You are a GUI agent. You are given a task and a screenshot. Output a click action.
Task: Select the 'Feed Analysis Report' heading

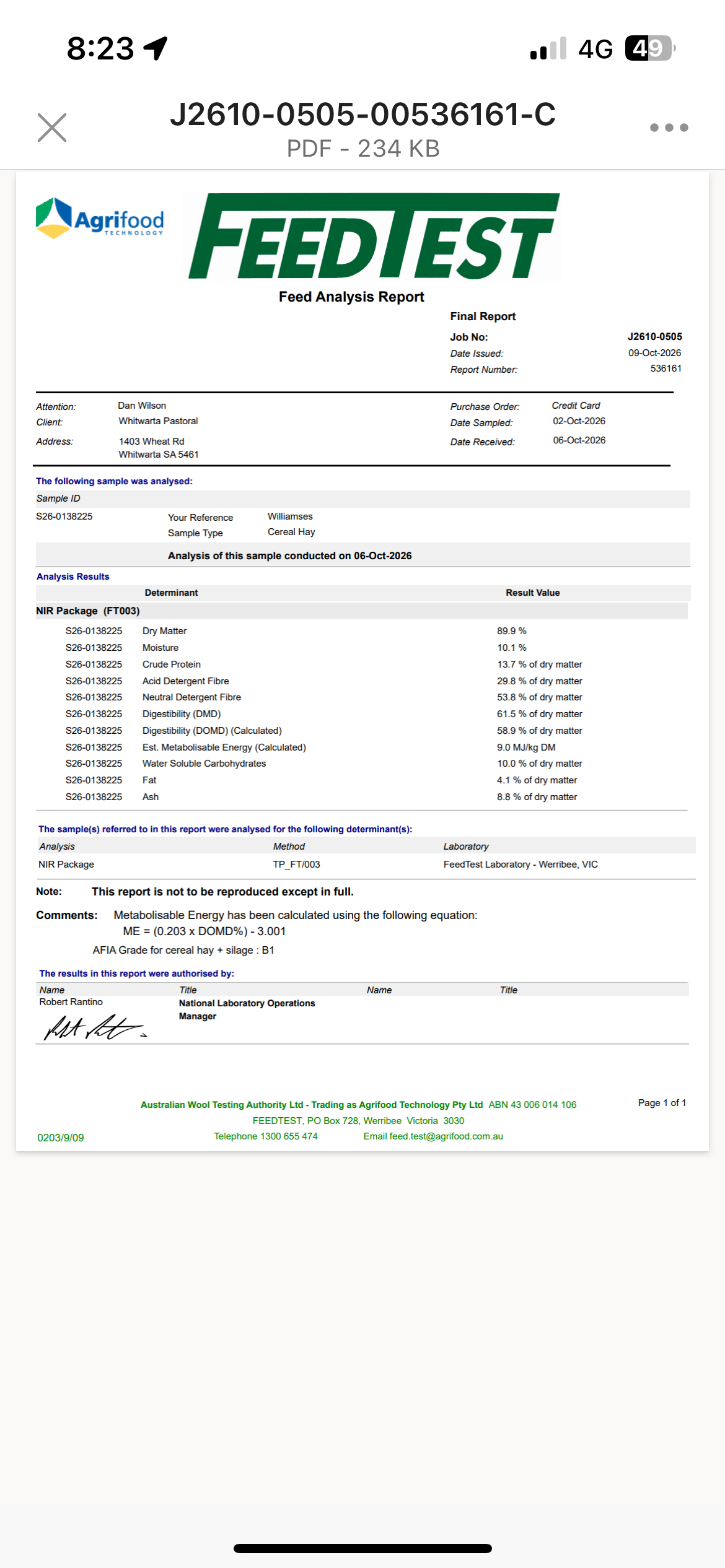[x=351, y=297]
